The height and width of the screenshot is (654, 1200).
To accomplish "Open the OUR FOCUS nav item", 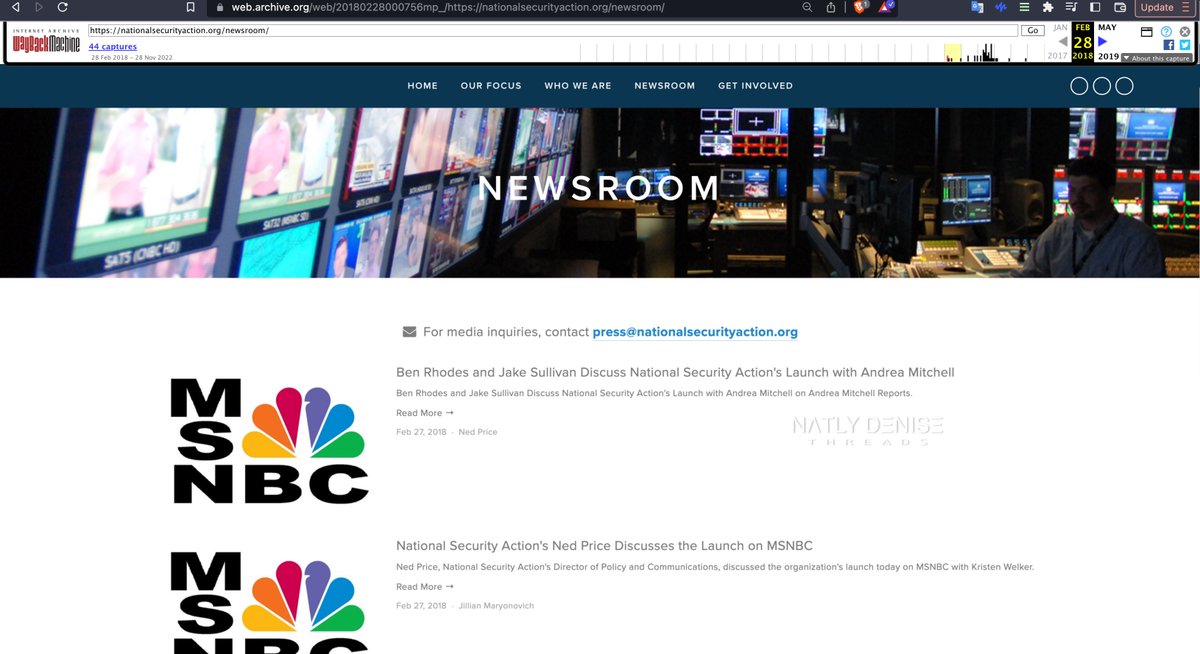I will 491,86.
